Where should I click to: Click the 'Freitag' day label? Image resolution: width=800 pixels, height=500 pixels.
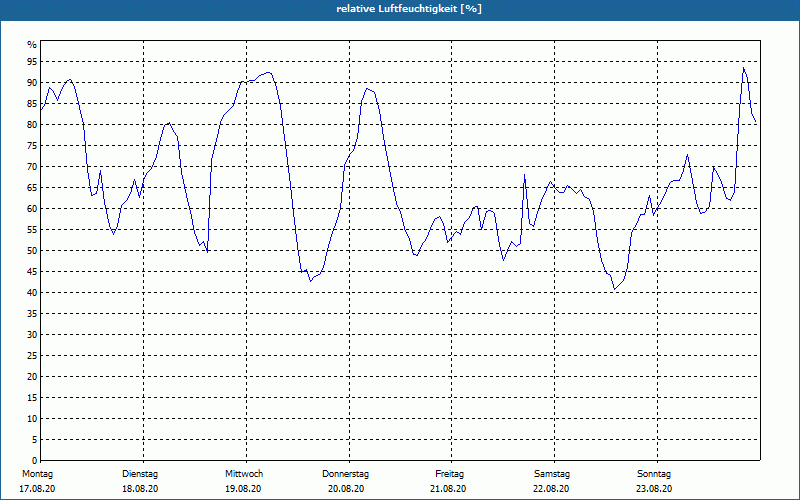(449, 474)
